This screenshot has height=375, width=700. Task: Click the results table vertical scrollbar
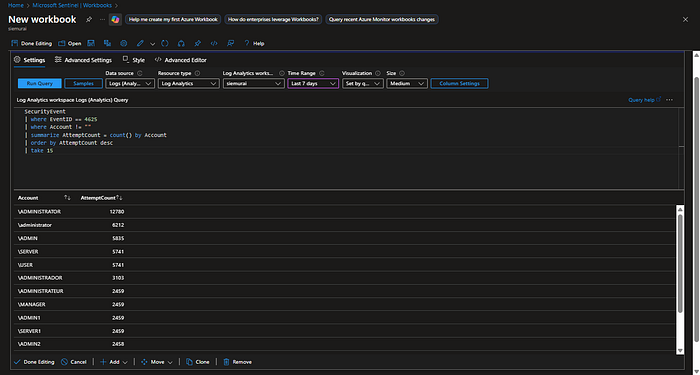pyautogui.click(x=680, y=263)
